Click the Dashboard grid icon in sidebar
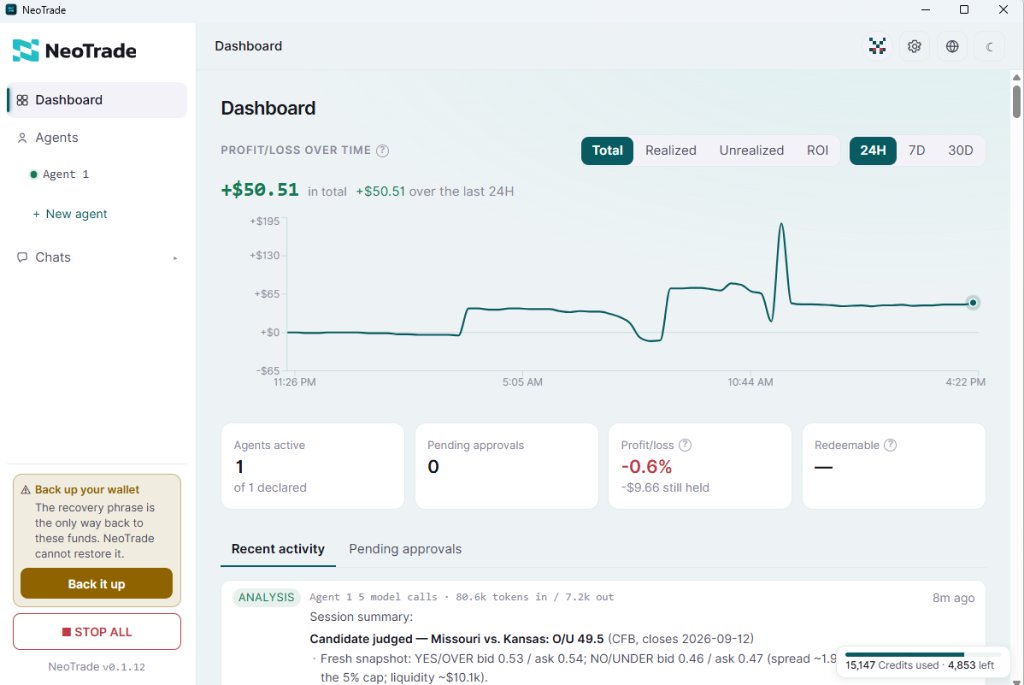The width and height of the screenshot is (1024, 685). point(22,100)
